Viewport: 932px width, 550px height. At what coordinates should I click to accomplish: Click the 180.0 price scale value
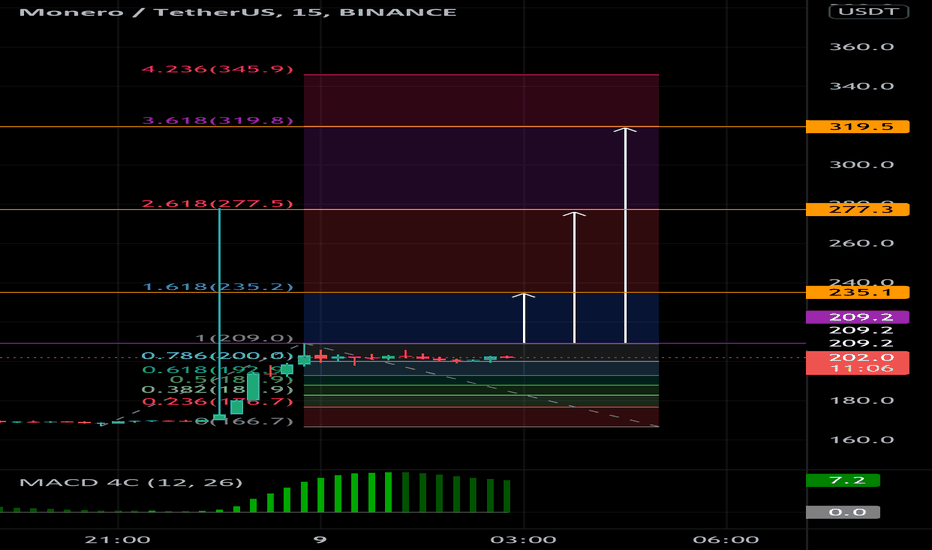pos(862,400)
